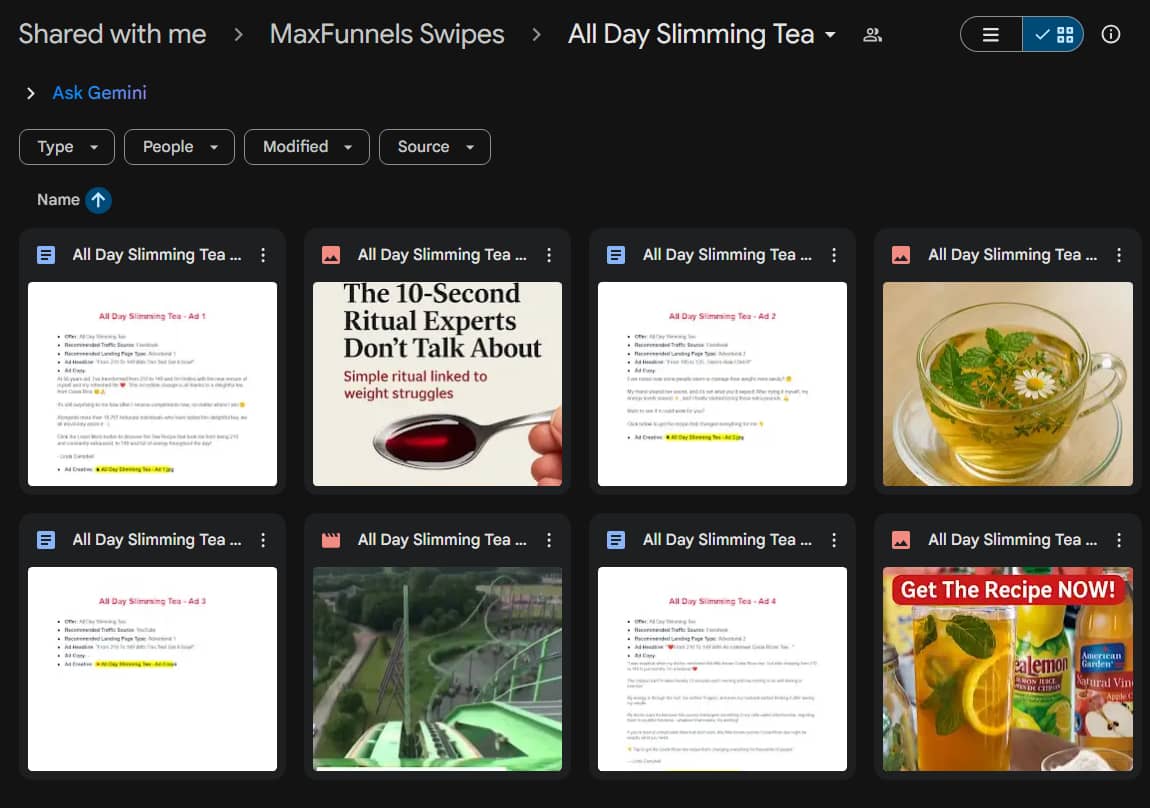
Task: Open the Type filter dropdown
Action: pyautogui.click(x=67, y=147)
